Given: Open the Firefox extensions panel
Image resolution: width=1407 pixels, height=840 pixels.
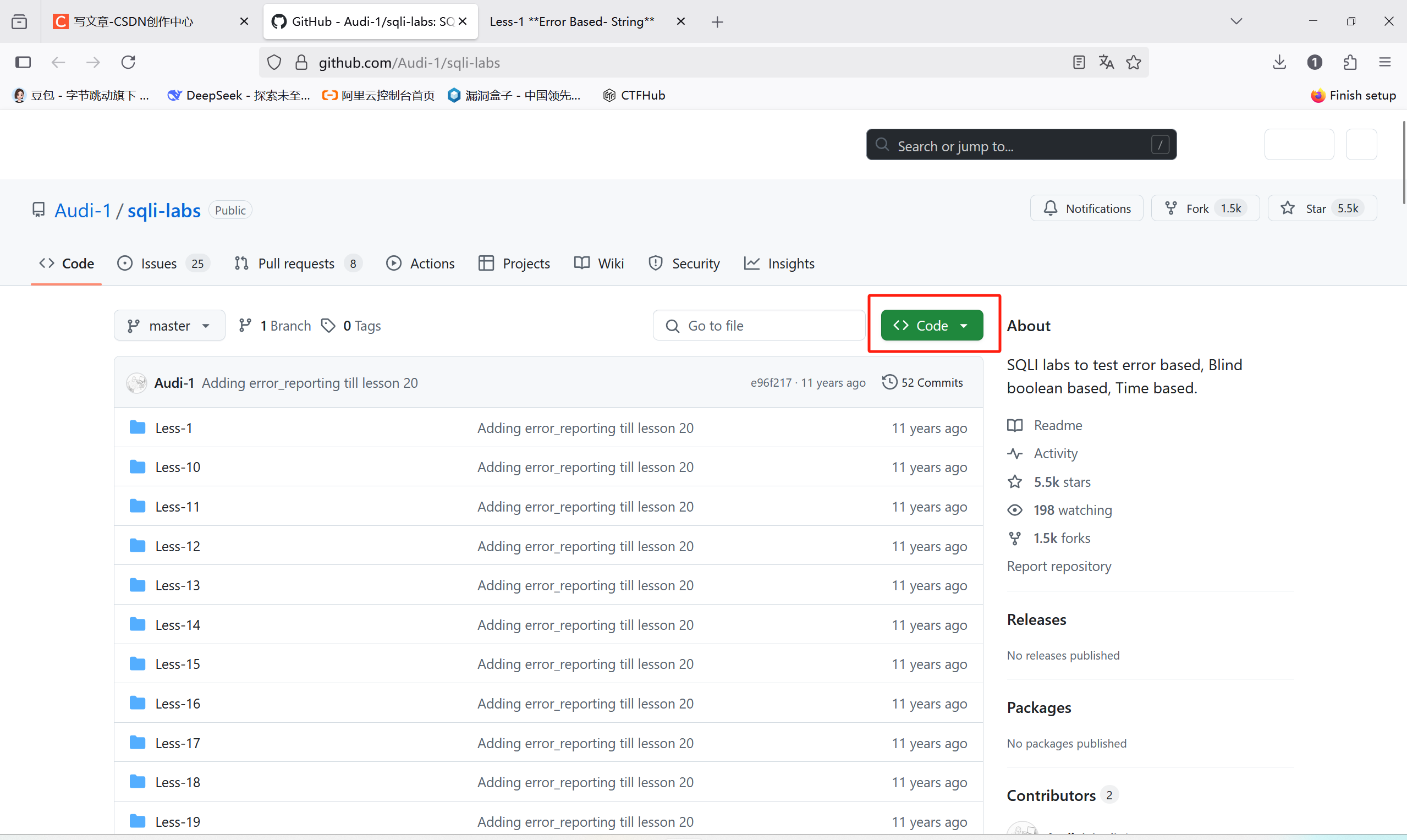Looking at the screenshot, I should [1350, 62].
